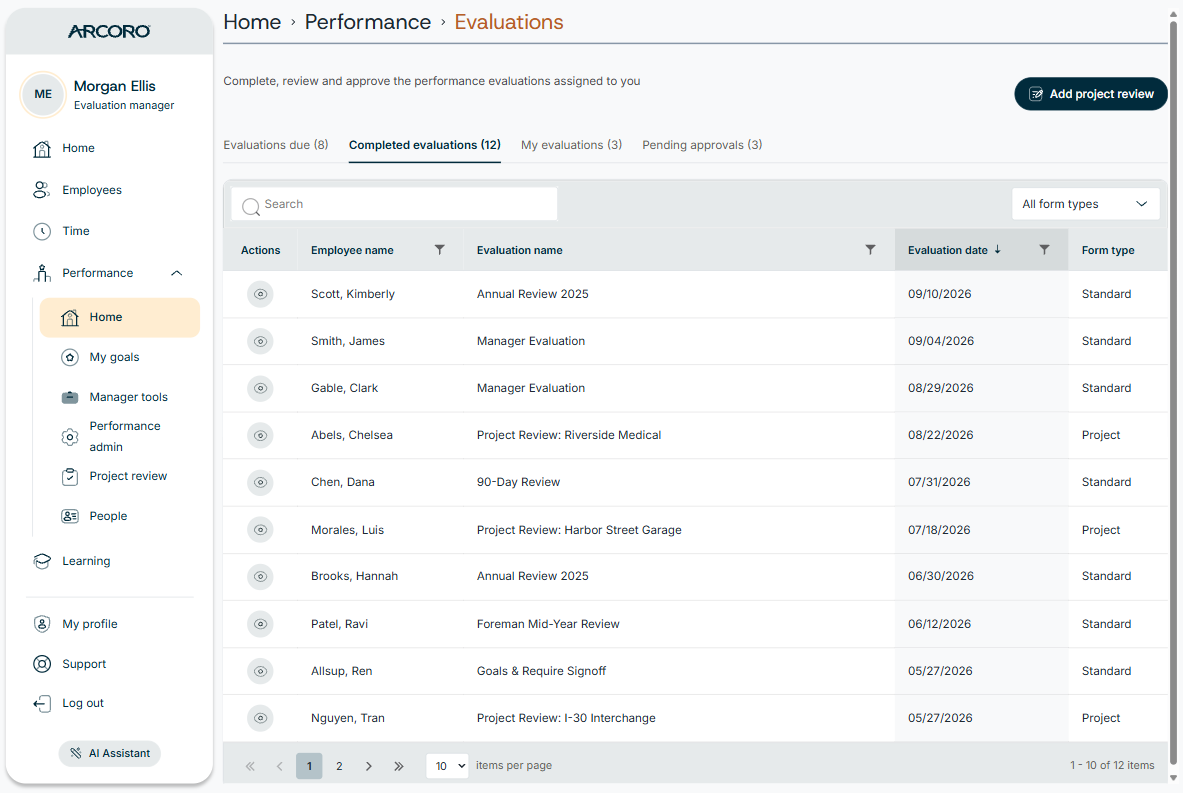
Task: Open the My evaluations tab
Action: tap(571, 145)
